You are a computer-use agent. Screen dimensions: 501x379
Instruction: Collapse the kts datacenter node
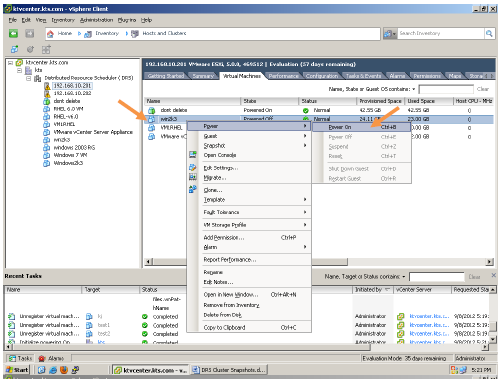click(20, 70)
